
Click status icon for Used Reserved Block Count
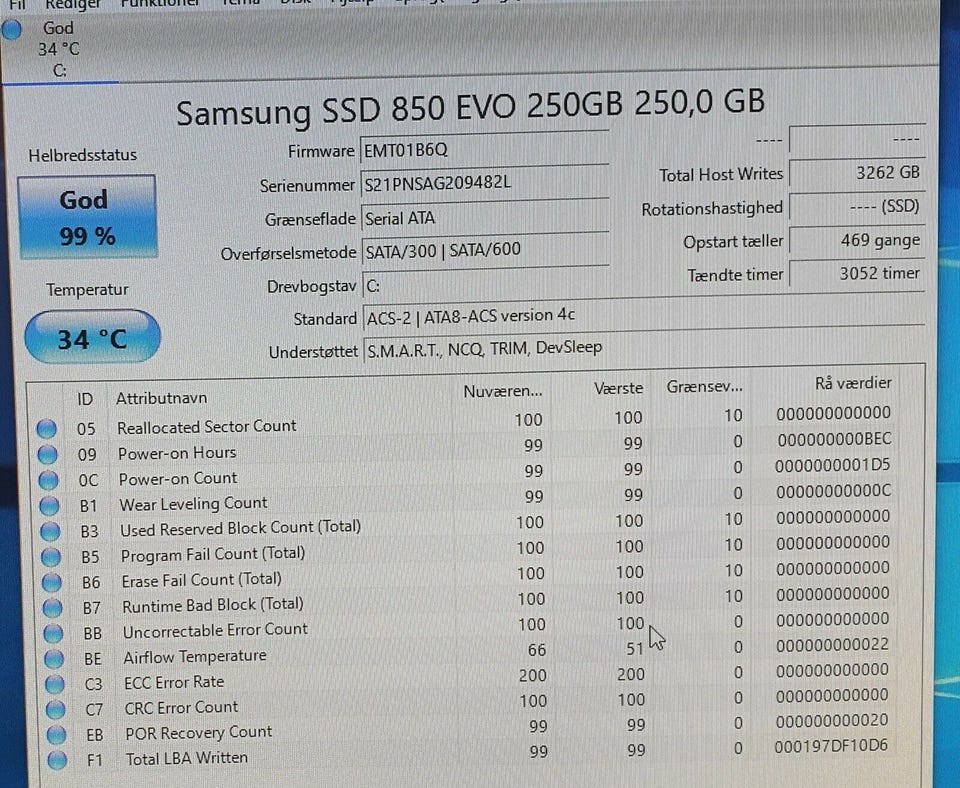point(50,531)
